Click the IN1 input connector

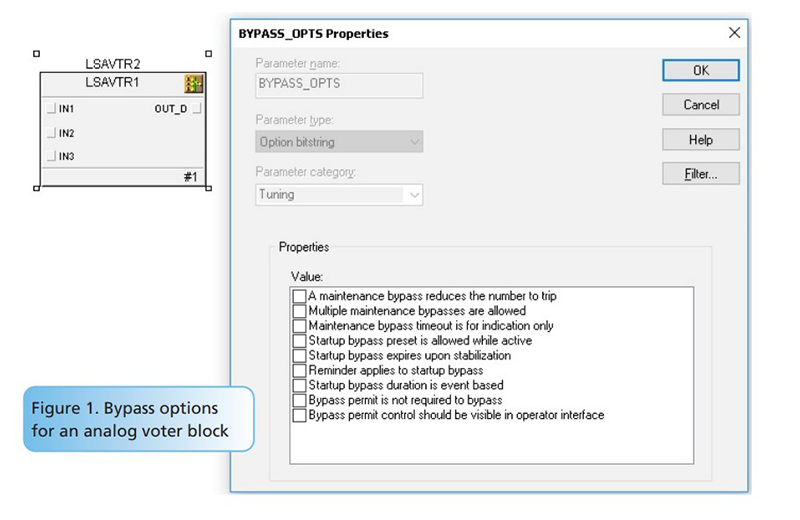coord(50,108)
